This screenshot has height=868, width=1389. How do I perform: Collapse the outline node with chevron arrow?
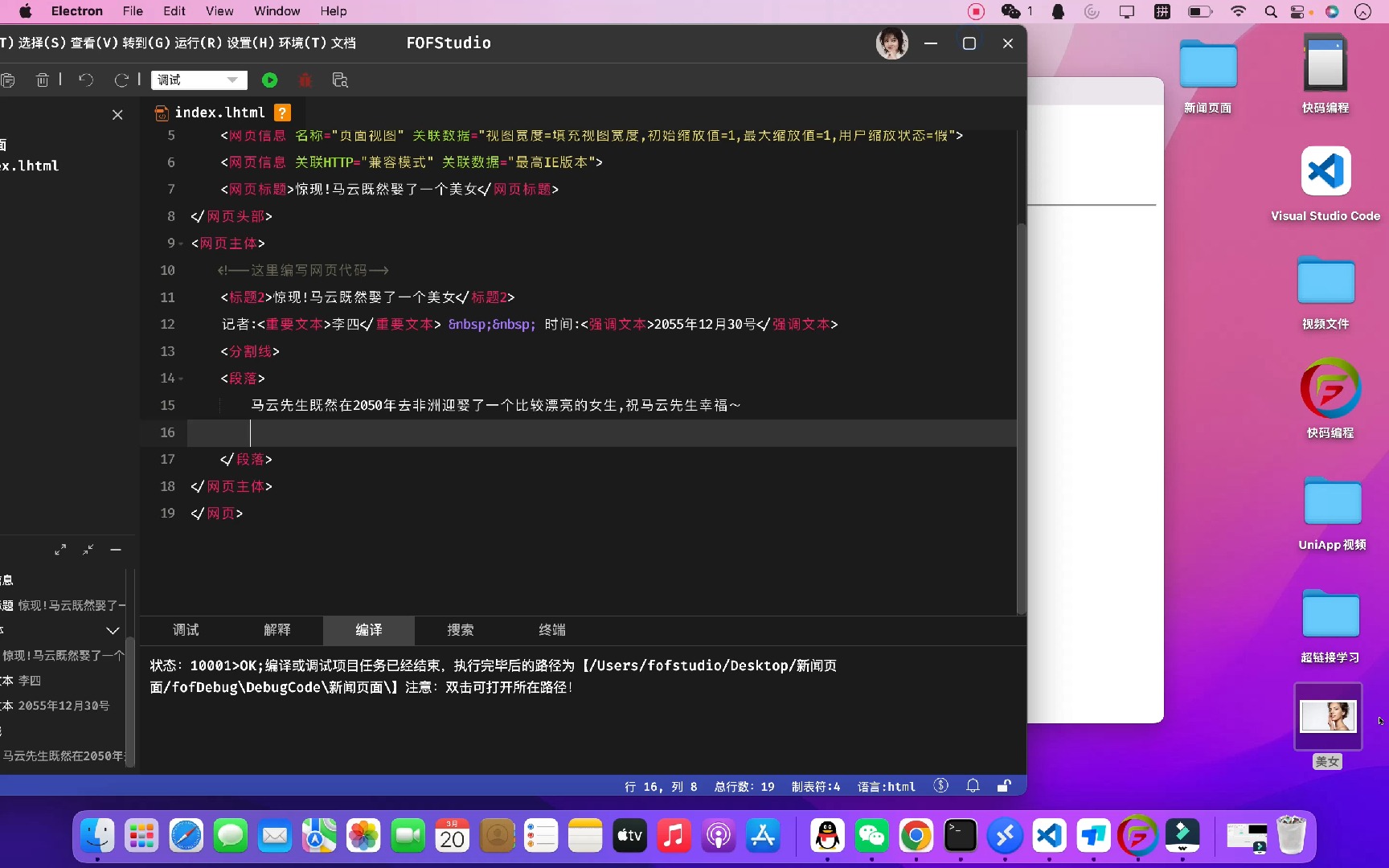tap(113, 630)
